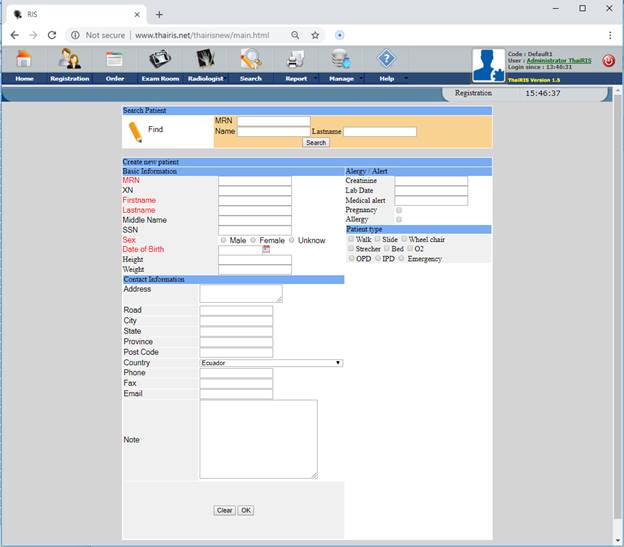The width and height of the screenshot is (624, 547).
Task: Expand the Report menu dropdown arrow
Action: pos(316,78)
